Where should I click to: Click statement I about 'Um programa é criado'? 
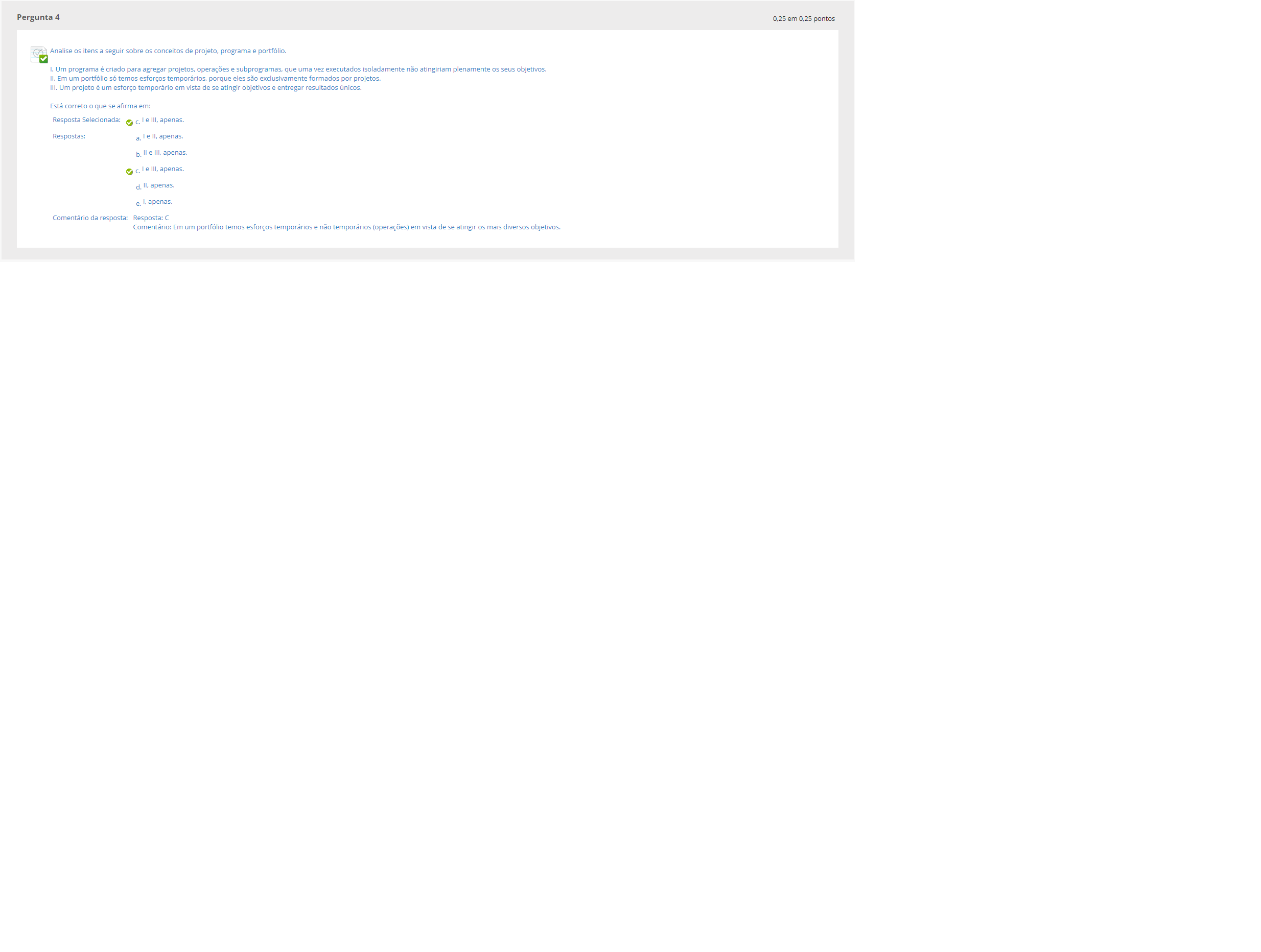[298, 69]
